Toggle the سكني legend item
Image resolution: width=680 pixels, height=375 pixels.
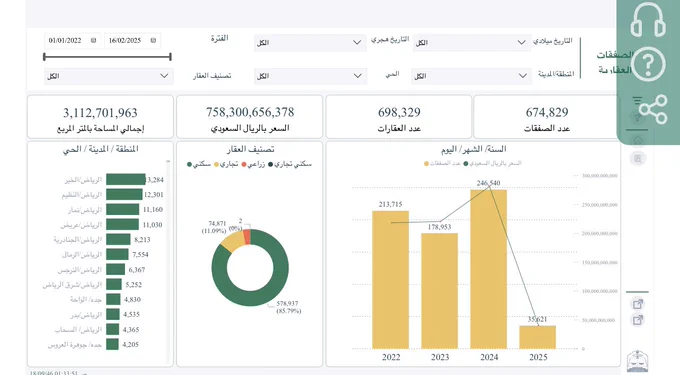point(199,164)
